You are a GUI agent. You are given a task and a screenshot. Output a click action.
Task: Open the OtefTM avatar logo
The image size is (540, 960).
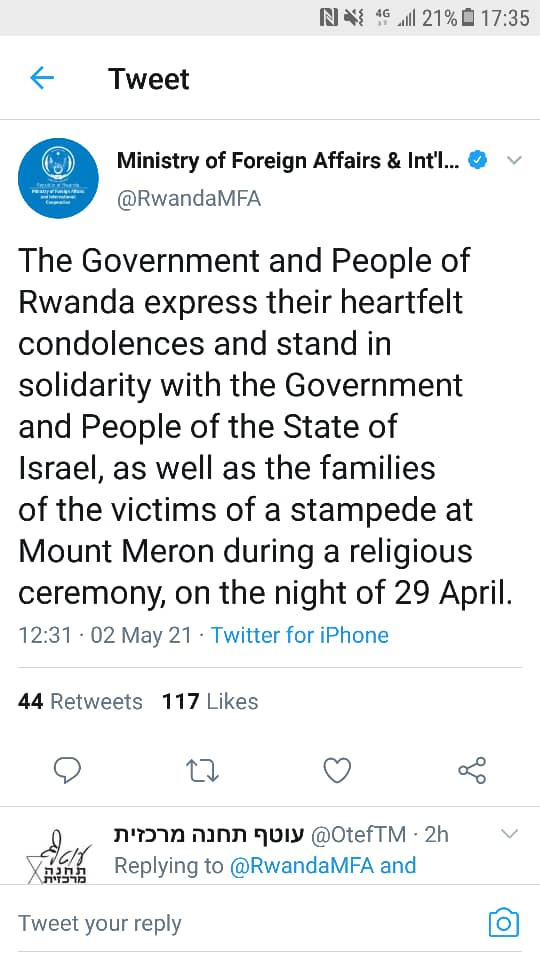[58, 857]
